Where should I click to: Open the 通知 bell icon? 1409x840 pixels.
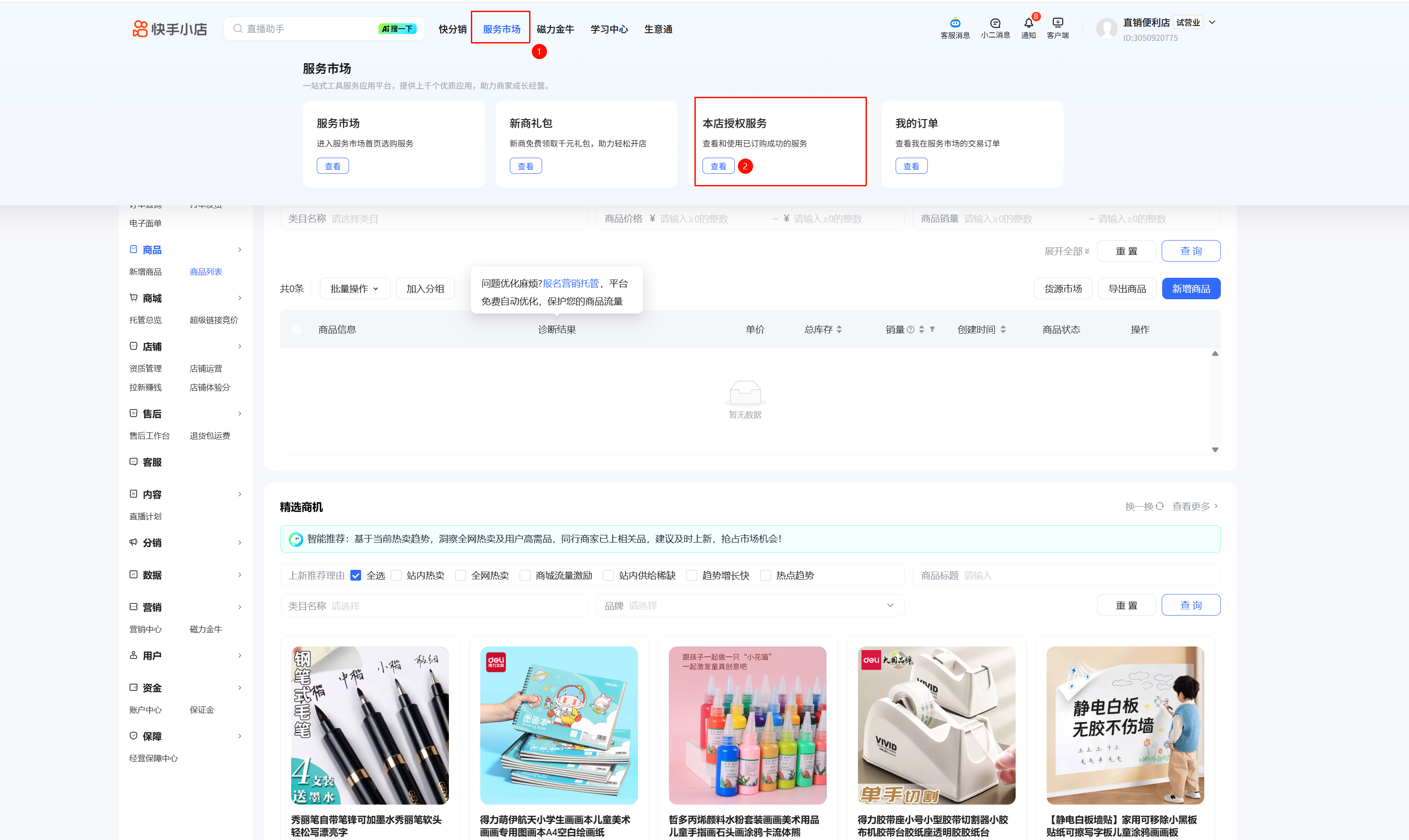click(1028, 23)
